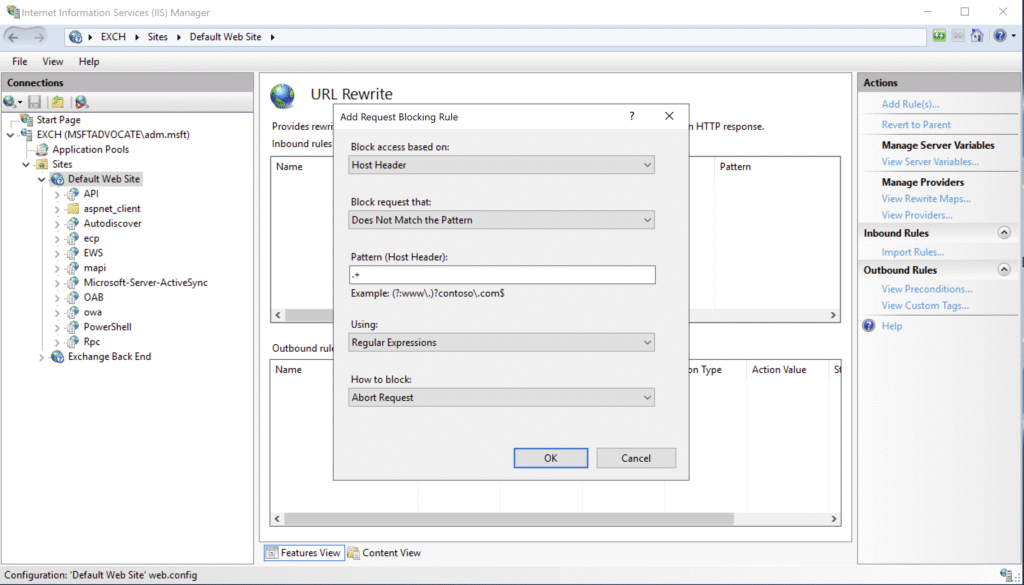This screenshot has height=585, width=1024.
Task: Click the question mark in dialog title
Action: [631, 117]
